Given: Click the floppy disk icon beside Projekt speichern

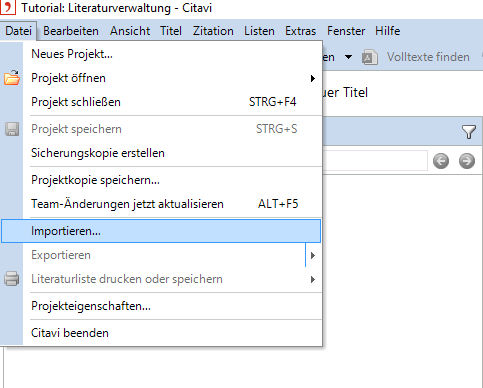Looking at the screenshot, I should point(12,129).
